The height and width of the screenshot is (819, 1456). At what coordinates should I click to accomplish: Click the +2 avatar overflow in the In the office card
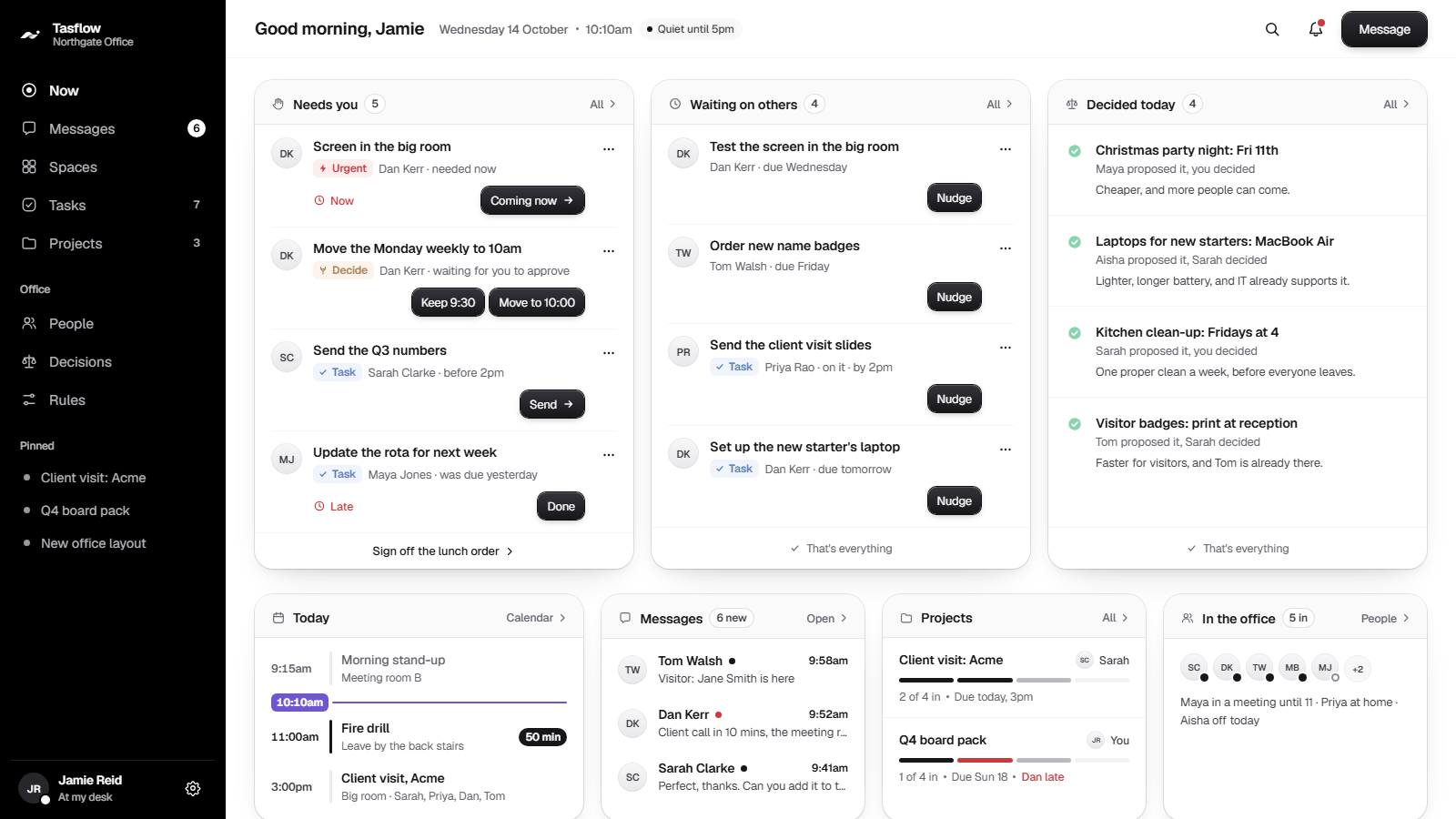1358,669
